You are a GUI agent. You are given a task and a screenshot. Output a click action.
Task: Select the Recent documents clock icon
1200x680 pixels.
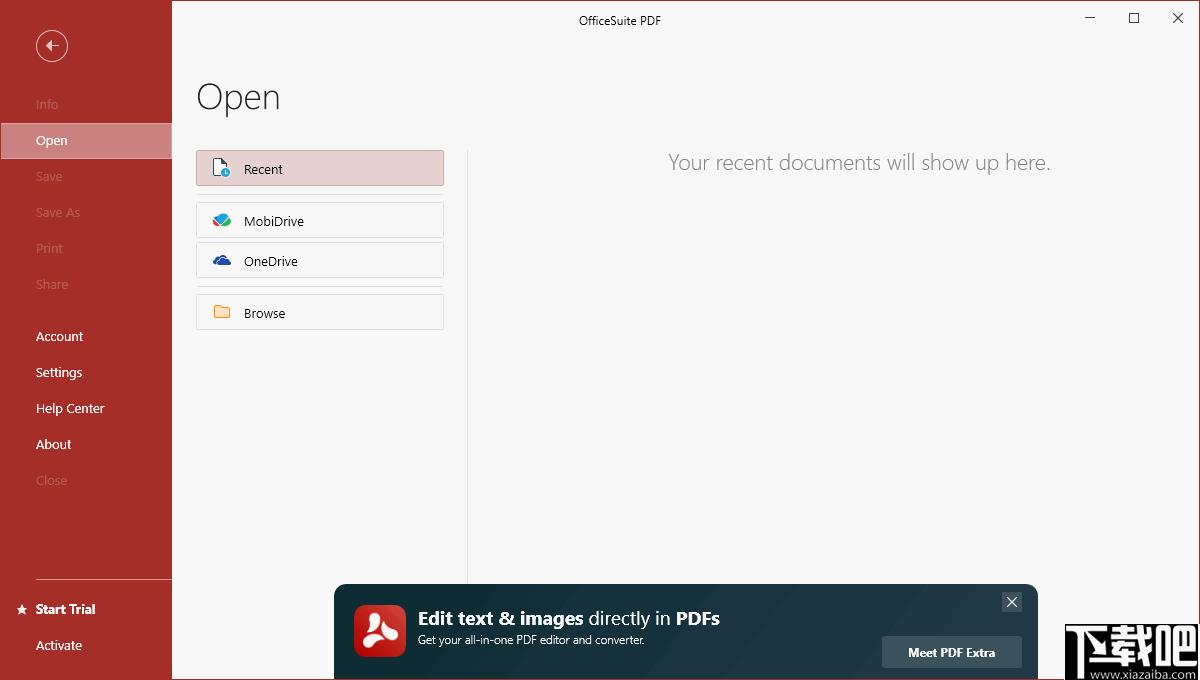coord(222,169)
